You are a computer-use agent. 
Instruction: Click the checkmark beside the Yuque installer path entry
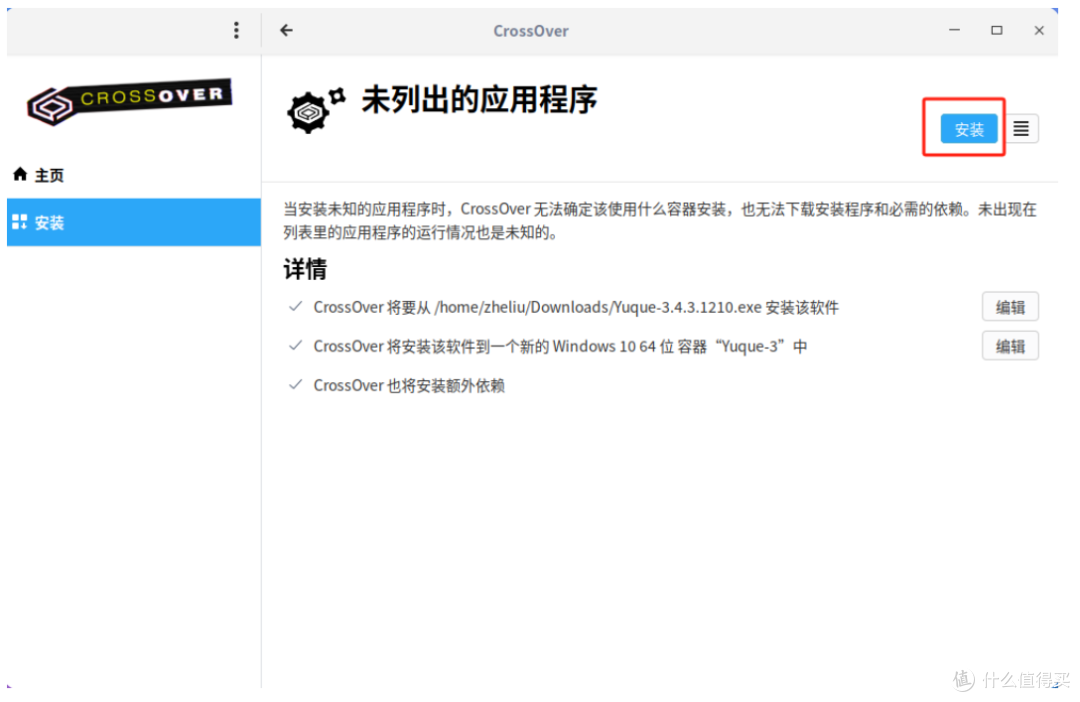(x=294, y=307)
